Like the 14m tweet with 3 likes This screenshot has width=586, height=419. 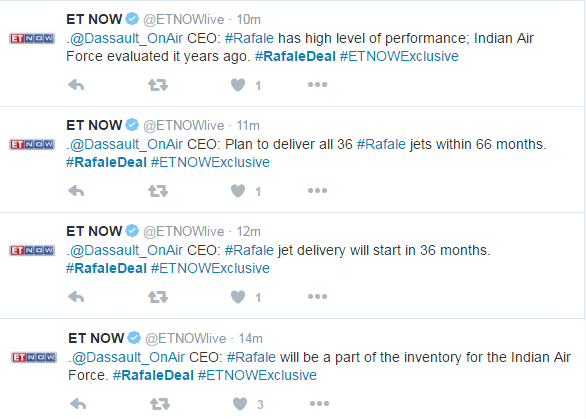(240, 404)
